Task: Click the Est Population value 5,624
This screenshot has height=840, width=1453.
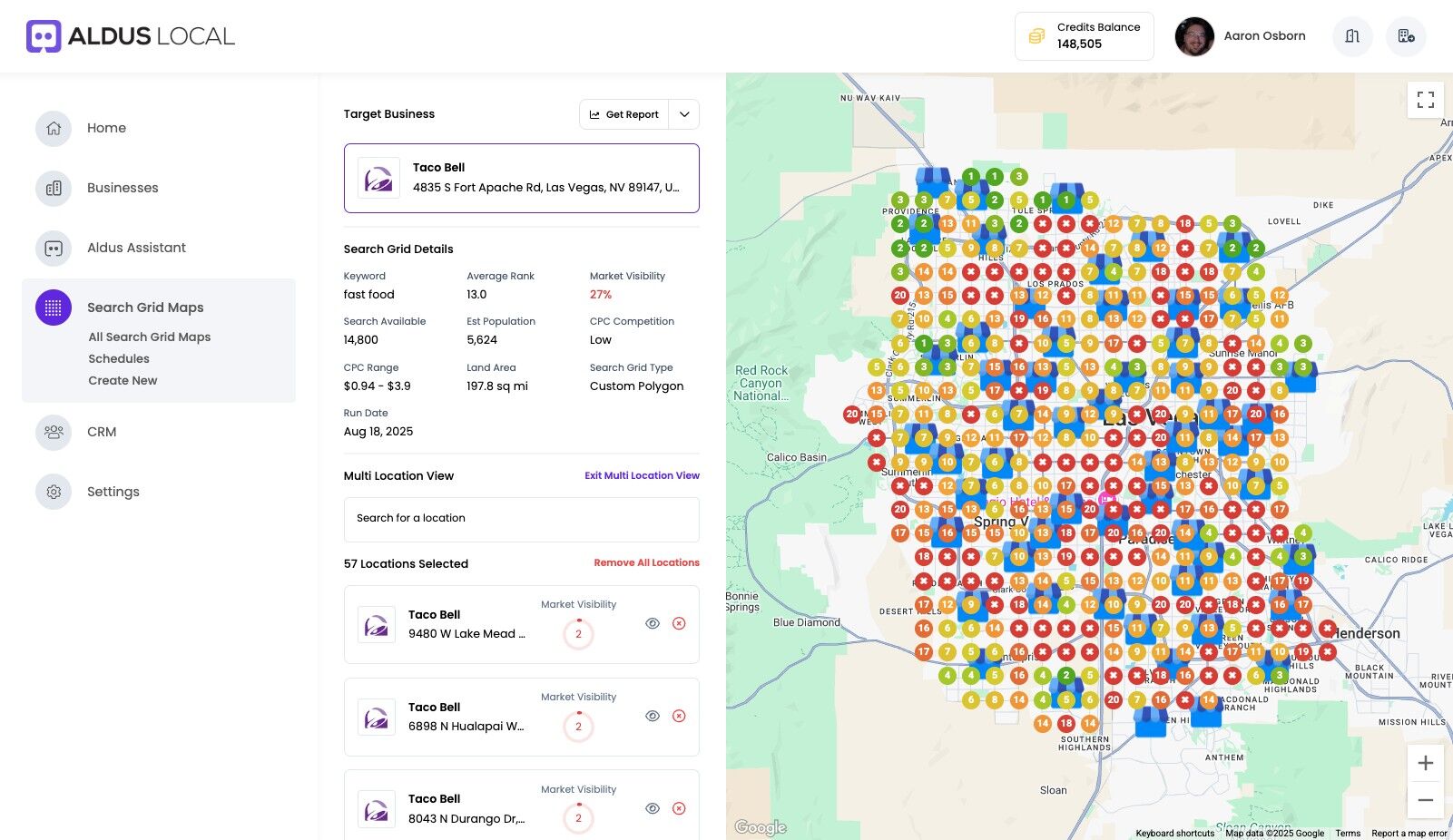Action: click(x=482, y=340)
